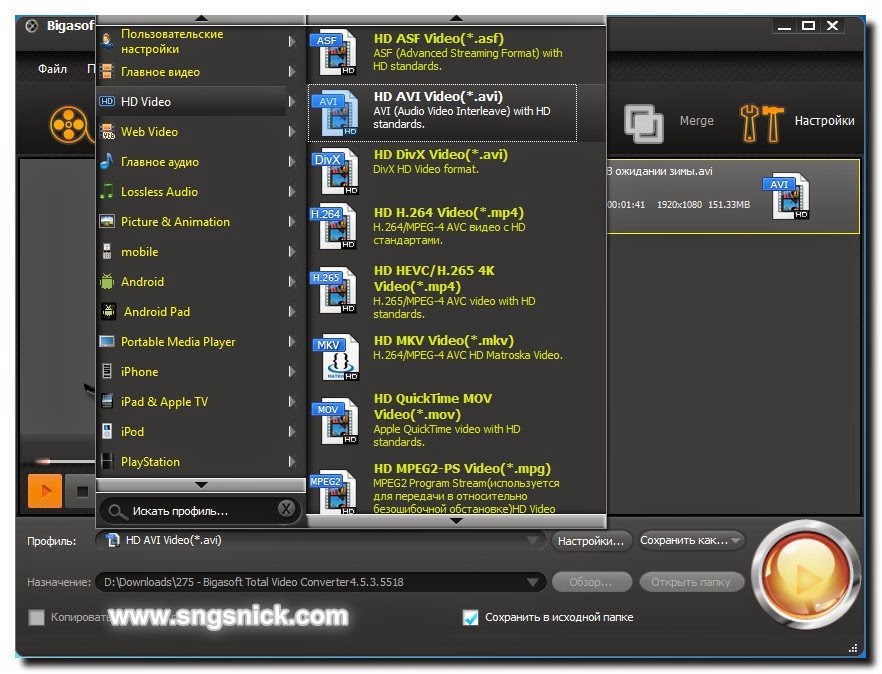Select HD Video category
The height and width of the screenshot is (674, 882).
tap(191, 101)
